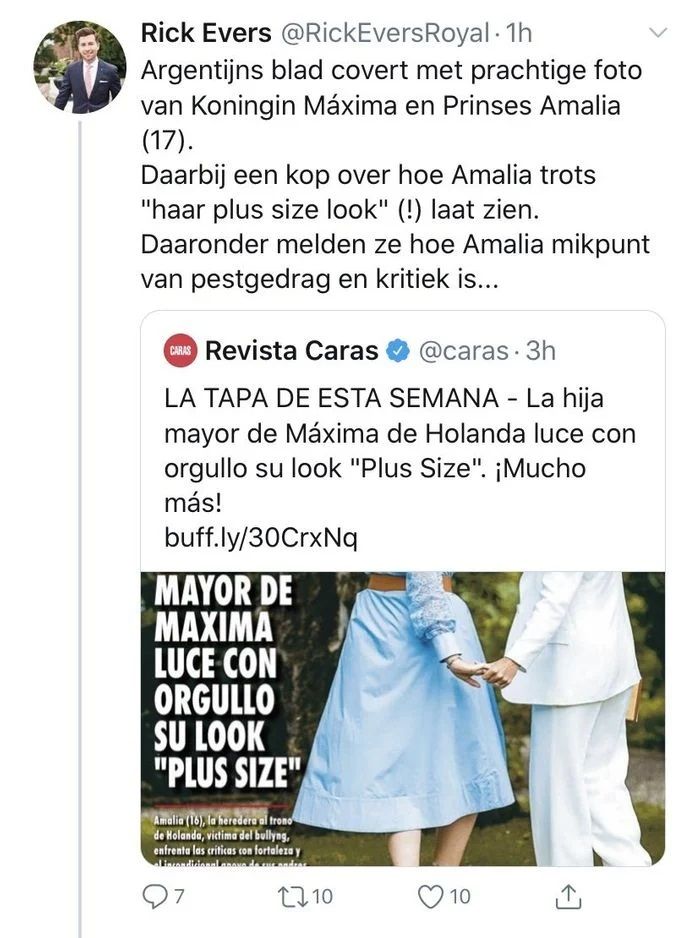Open the @RickEversRoyal handle
Image resolution: width=700 pixels, height=938 pixels.
pyautogui.click(x=385, y=33)
